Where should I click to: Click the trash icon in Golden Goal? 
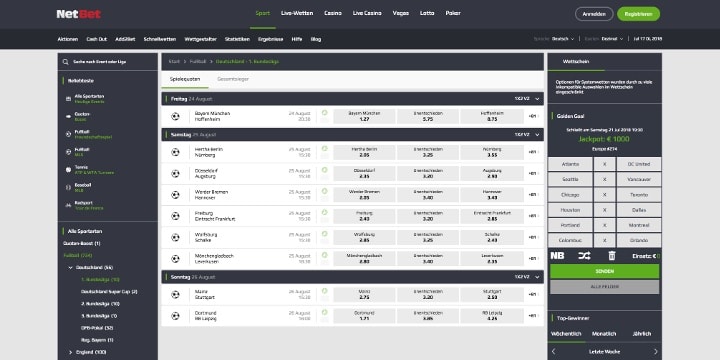[x=612, y=256]
